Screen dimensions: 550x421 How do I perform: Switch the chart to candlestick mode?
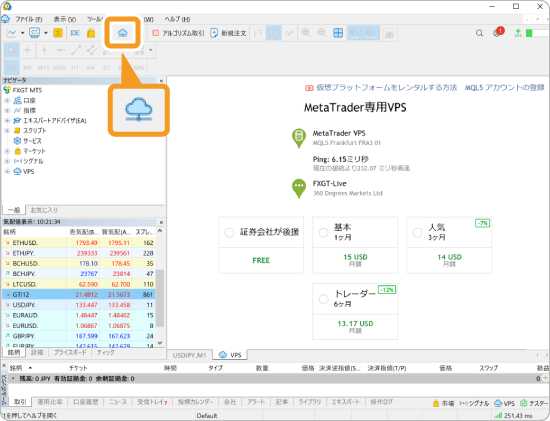(274, 33)
